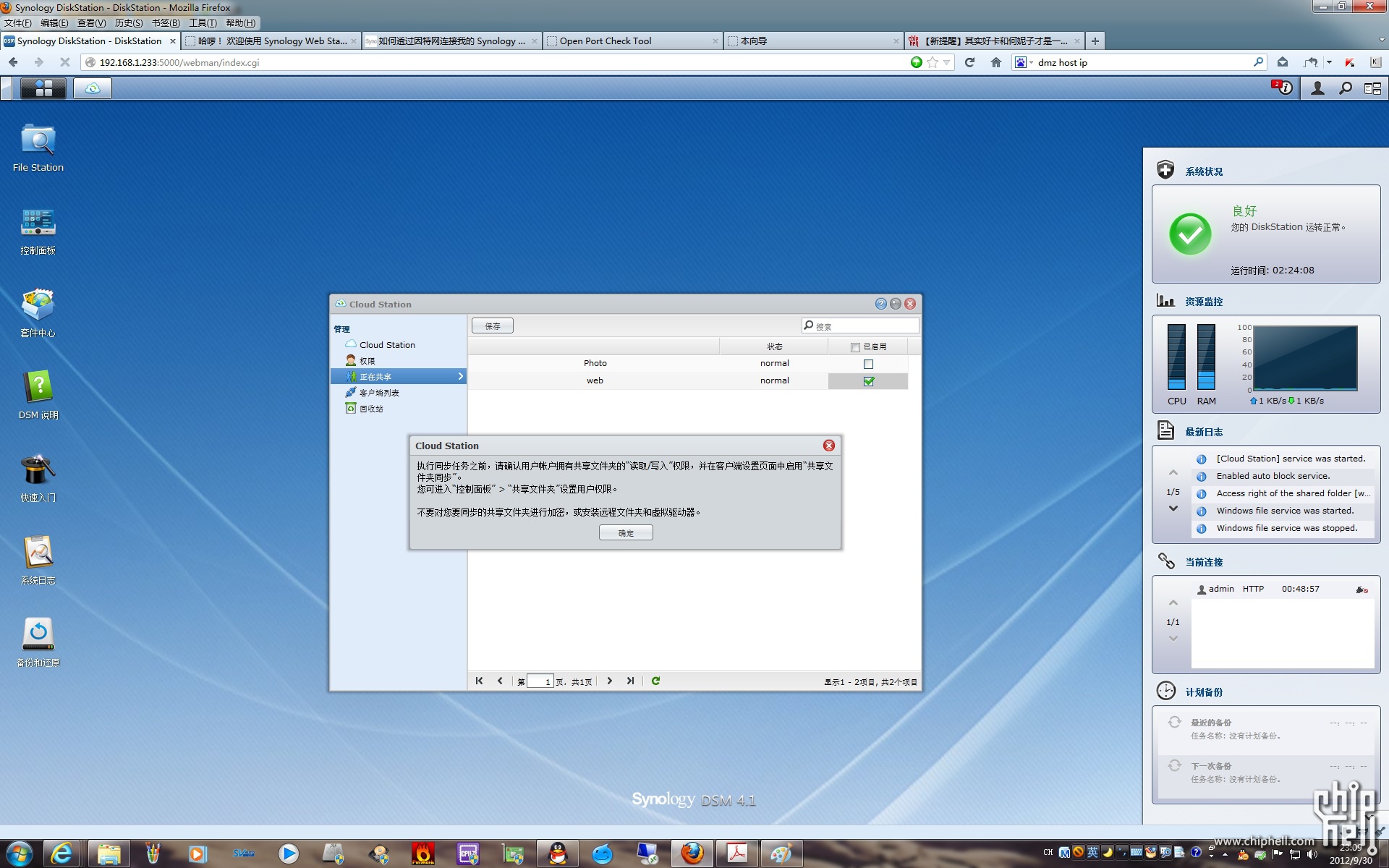Open the 文件(F) Firefox menu
Image resolution: width=1389 pixels, height=868 pixels.
pyautogui.click(x=18, y=23)
